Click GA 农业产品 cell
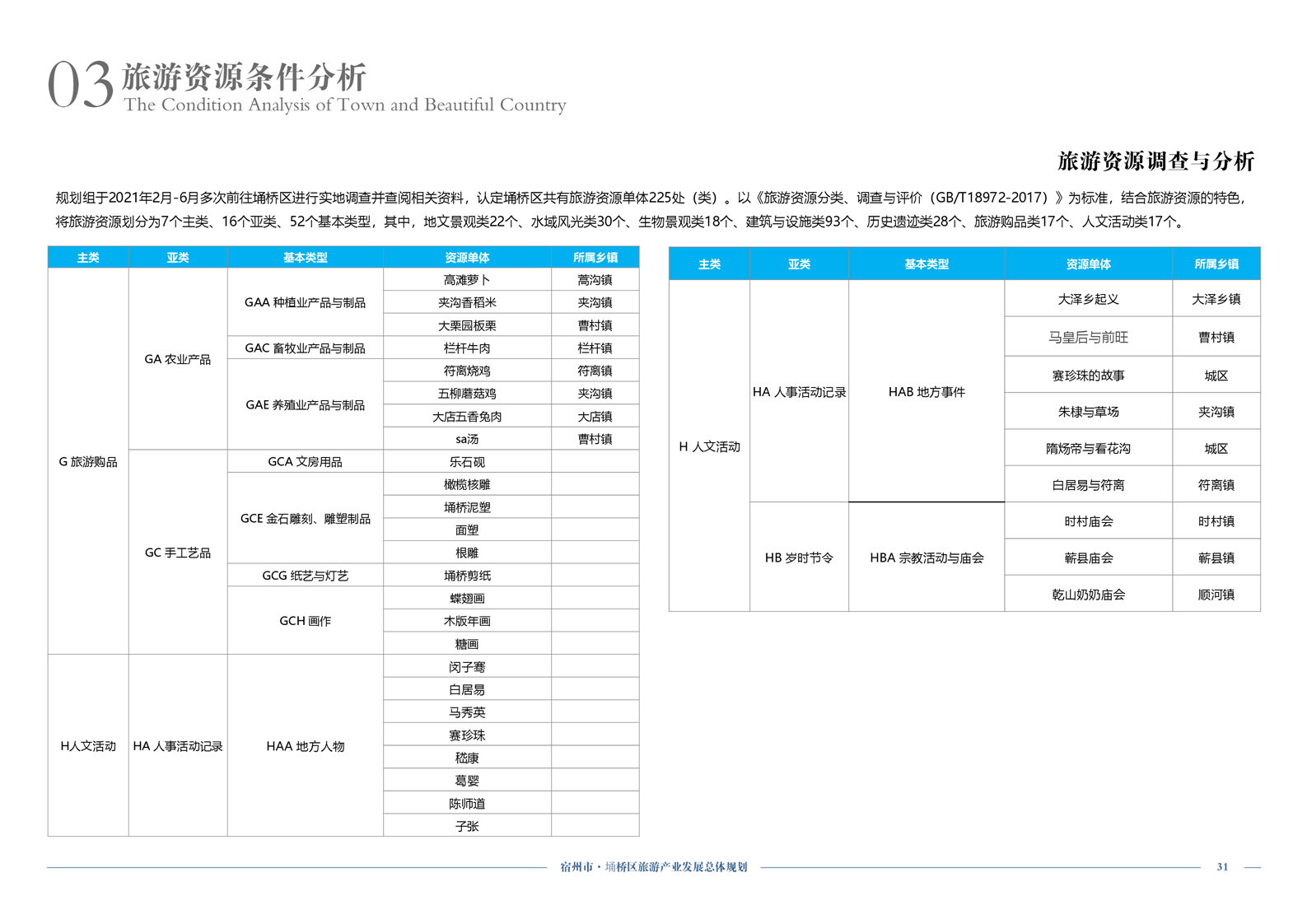Screen dimensions: 1307x924 (x=178, y=359)
